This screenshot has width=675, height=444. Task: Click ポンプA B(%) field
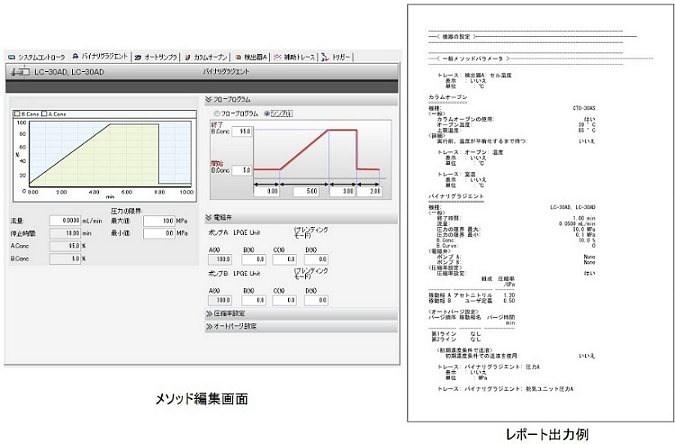click(x=254, y=259)
